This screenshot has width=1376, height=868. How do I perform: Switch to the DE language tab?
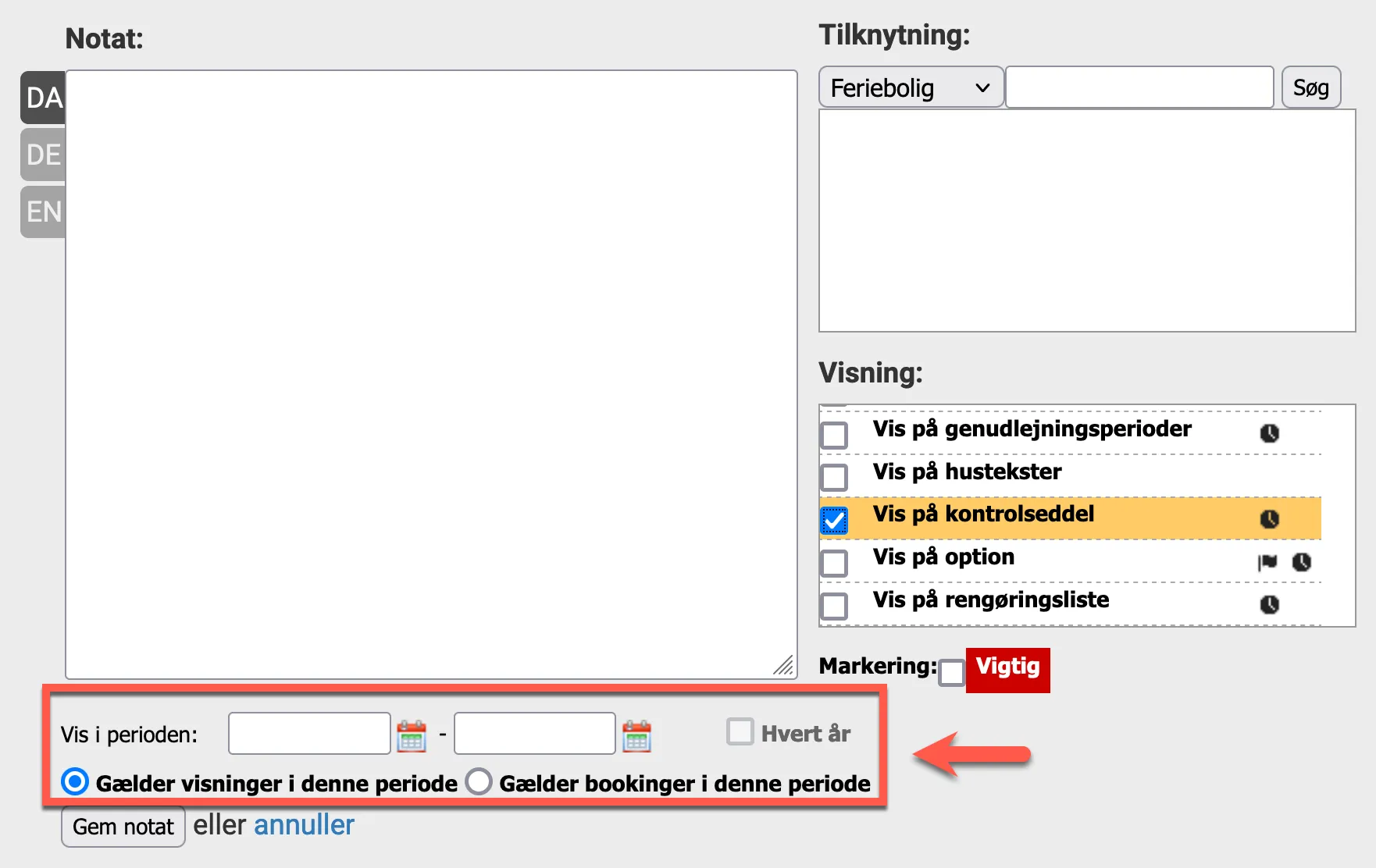point(43,155)
